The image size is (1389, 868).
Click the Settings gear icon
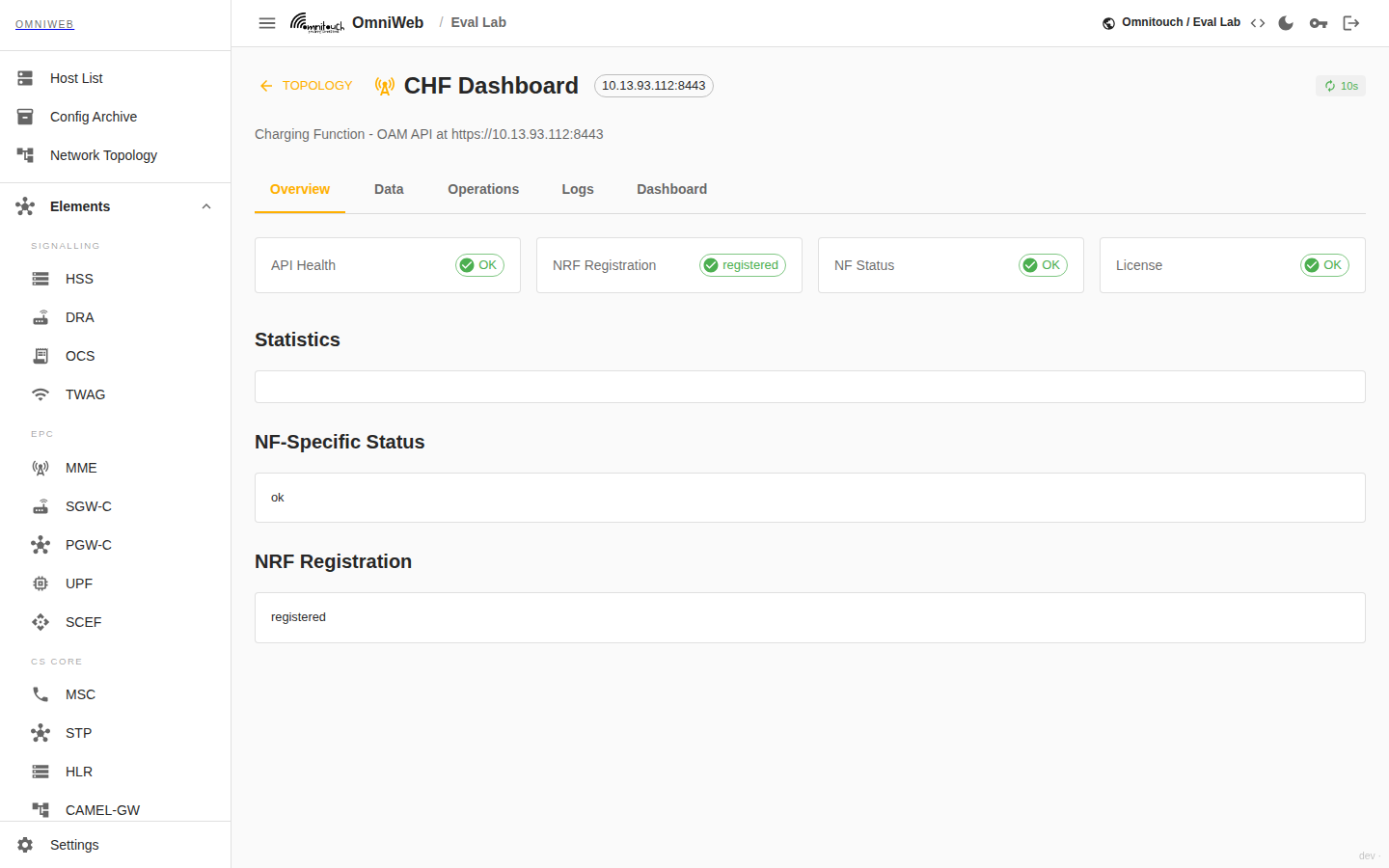pos(25,845)
